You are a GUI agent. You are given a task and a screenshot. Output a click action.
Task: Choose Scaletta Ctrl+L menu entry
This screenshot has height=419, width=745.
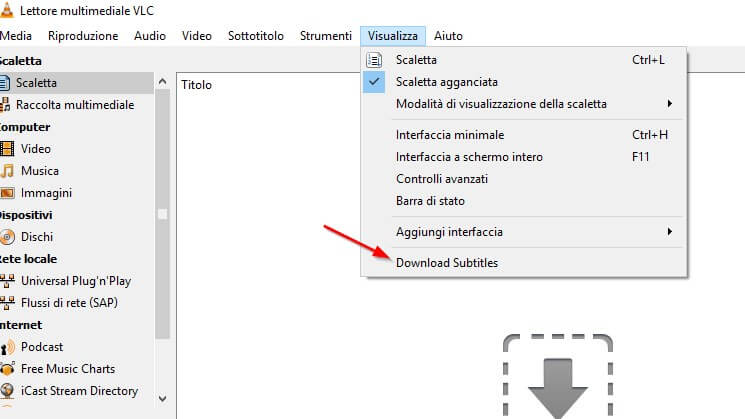(524, 60)
